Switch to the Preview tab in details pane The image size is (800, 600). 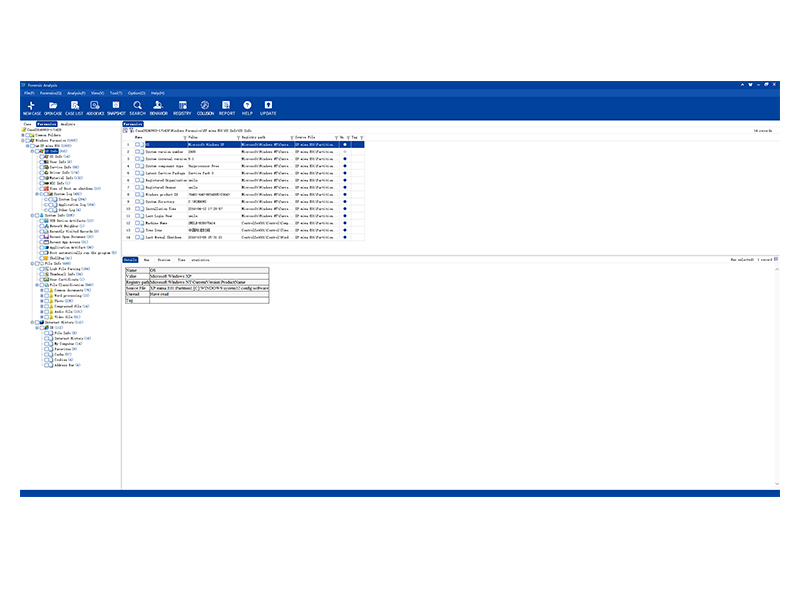pos(164,260)
